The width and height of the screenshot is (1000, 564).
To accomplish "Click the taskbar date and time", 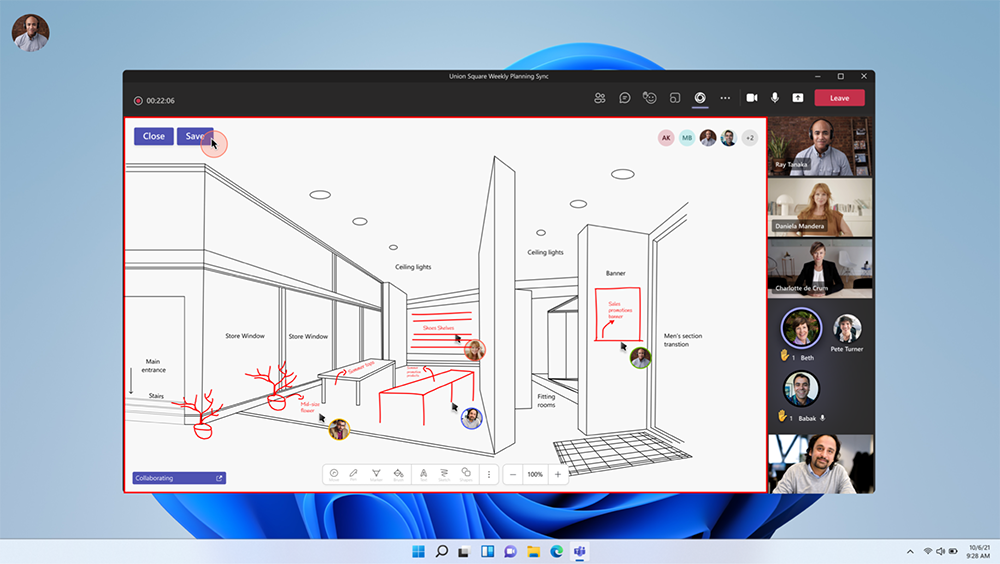I will tap(979, 551).
